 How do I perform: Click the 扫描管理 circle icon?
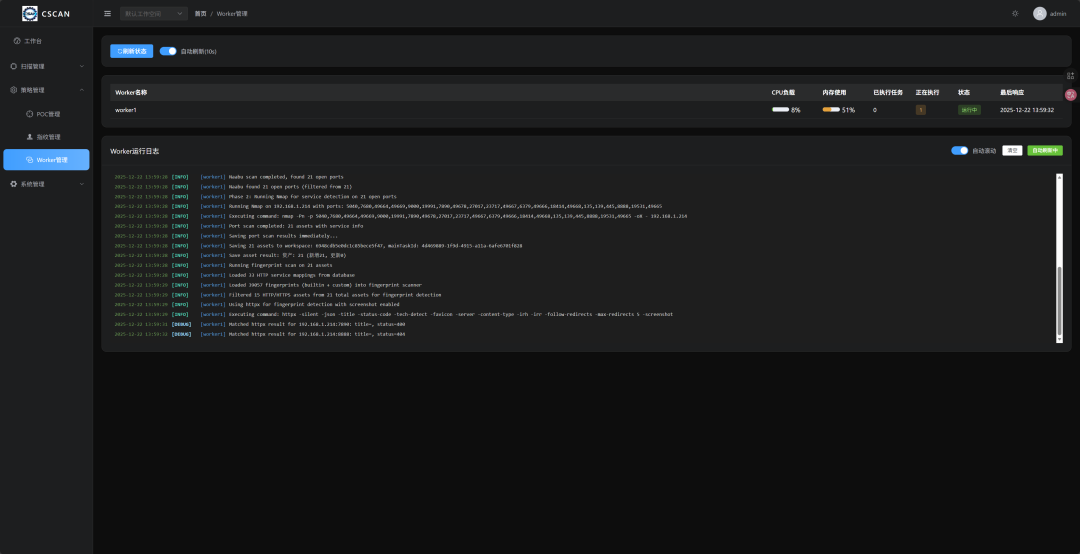[x=14, y=66]
